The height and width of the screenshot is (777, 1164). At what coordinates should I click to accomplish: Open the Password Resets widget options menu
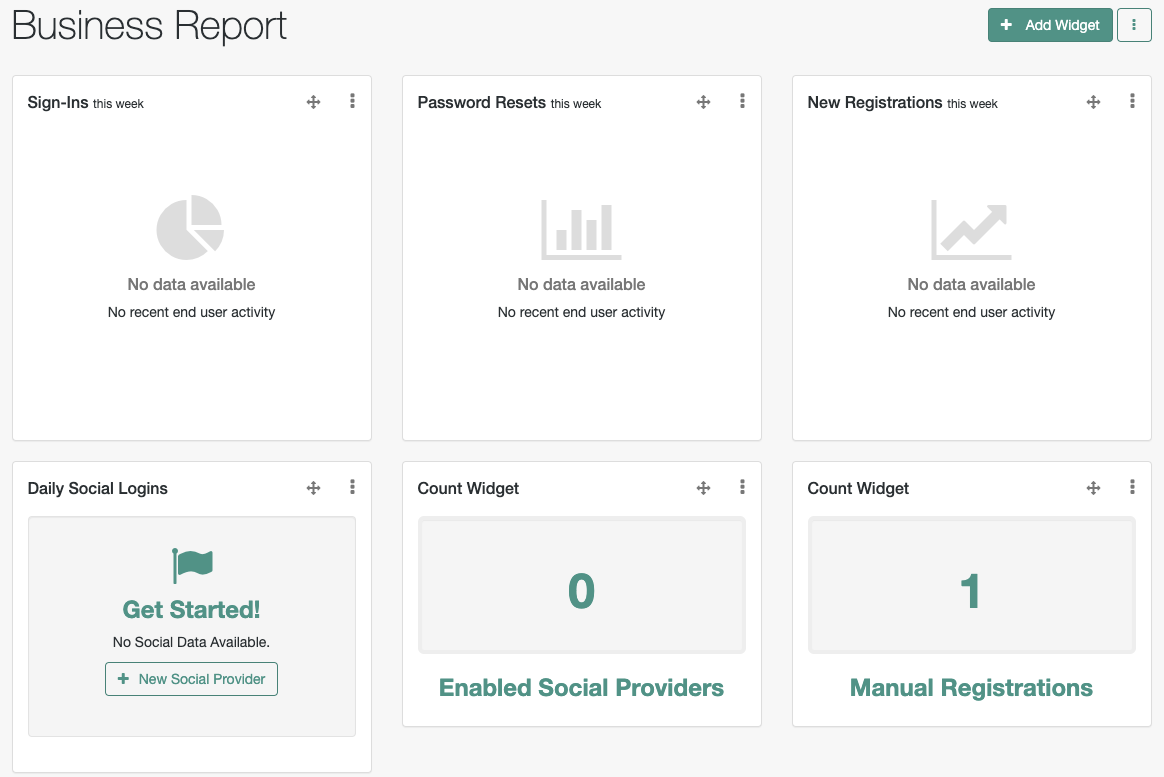(x=742, y=101)
